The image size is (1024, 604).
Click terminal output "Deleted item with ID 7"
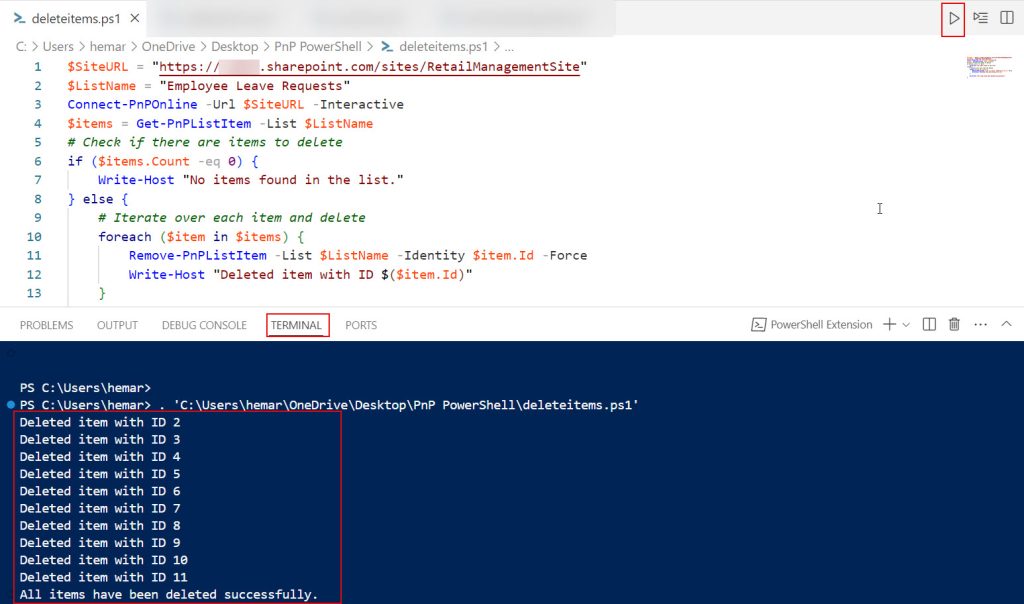point(100,509)
